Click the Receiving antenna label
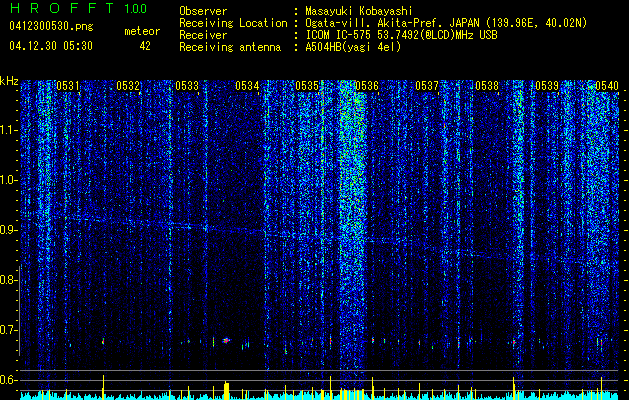 [x=230, y=47]
